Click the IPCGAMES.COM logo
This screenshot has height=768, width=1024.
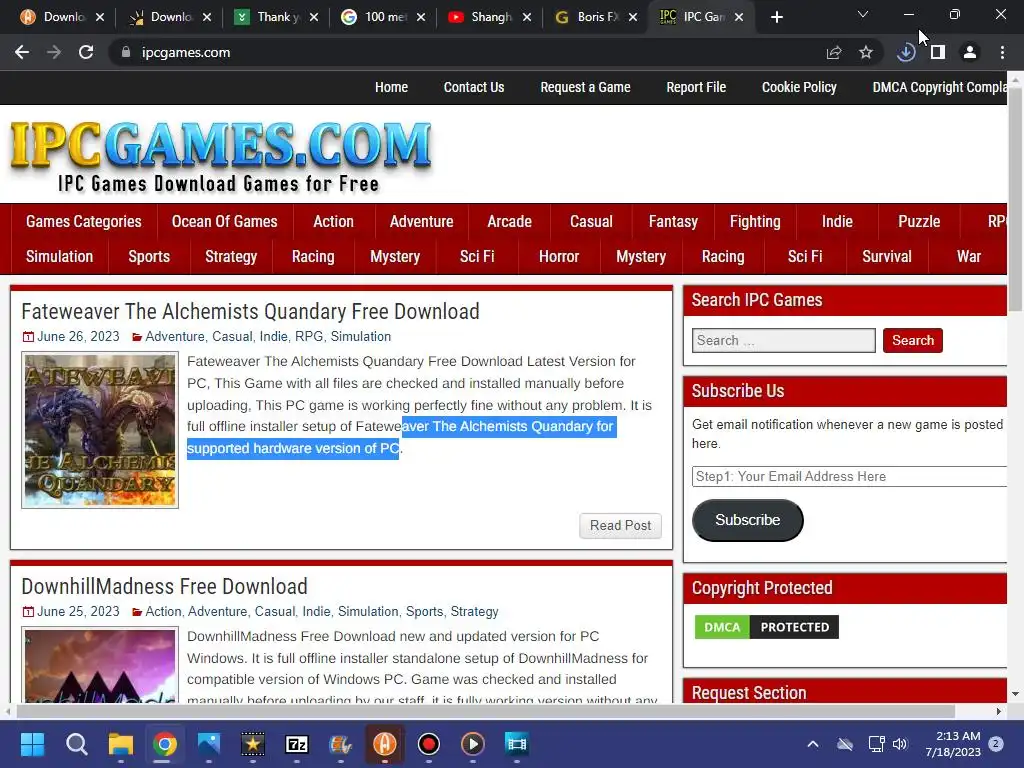[221, 157]
